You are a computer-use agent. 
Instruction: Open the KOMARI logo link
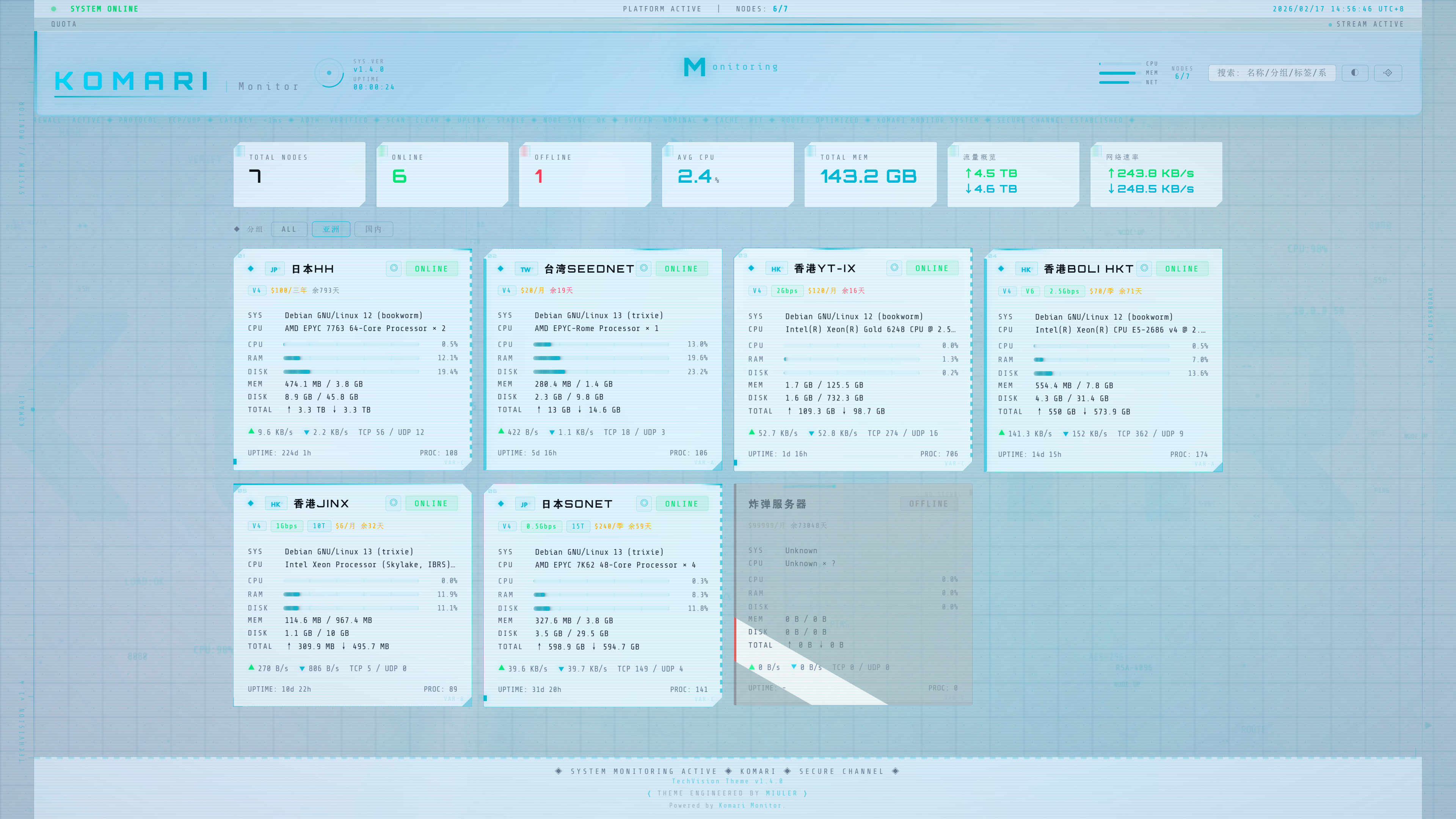coord(132,82)
